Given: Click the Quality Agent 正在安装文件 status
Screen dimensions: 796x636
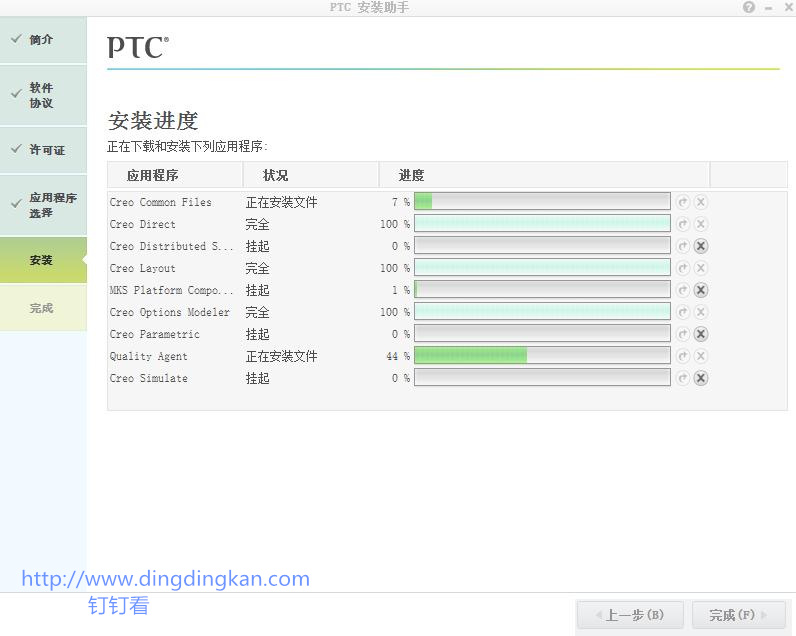Looking at the screenshot, I should [282, 356].
